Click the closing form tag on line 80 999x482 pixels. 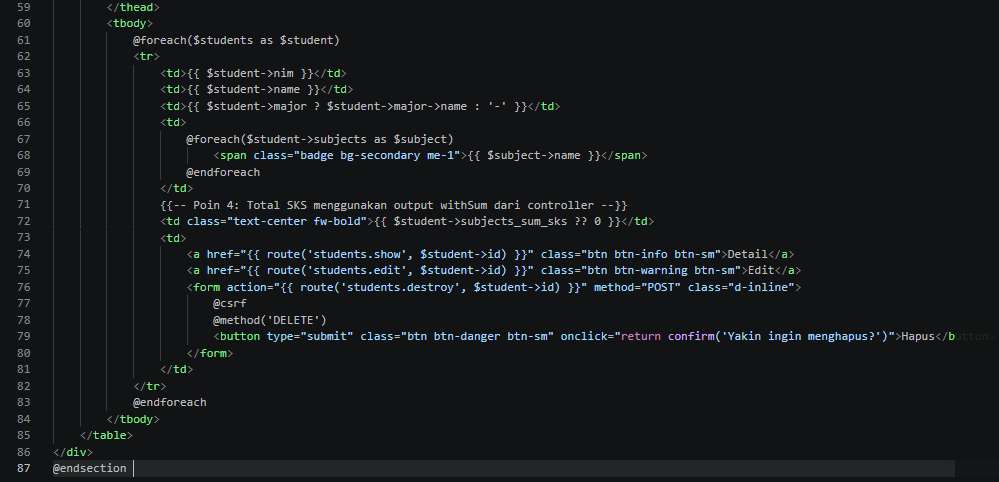pos(210,353)
